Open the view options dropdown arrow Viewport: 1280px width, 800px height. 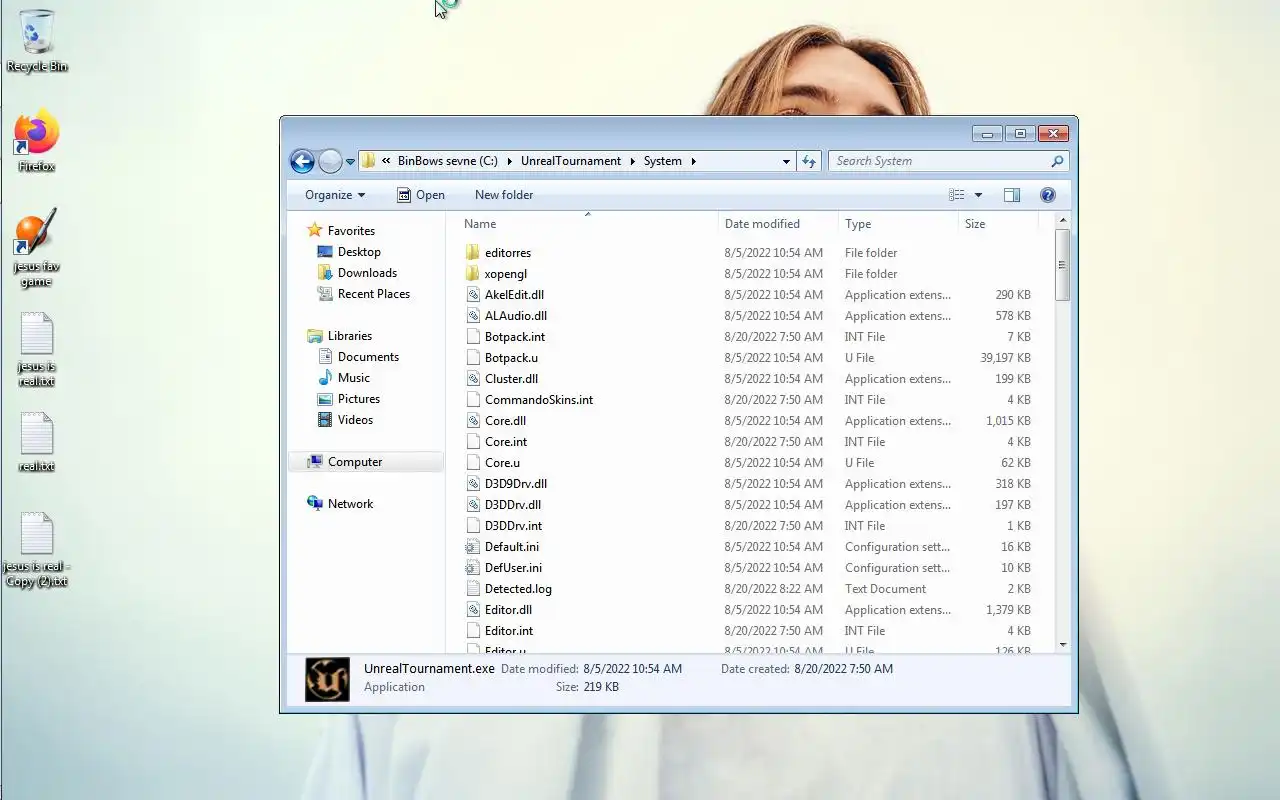pos(978,195)
